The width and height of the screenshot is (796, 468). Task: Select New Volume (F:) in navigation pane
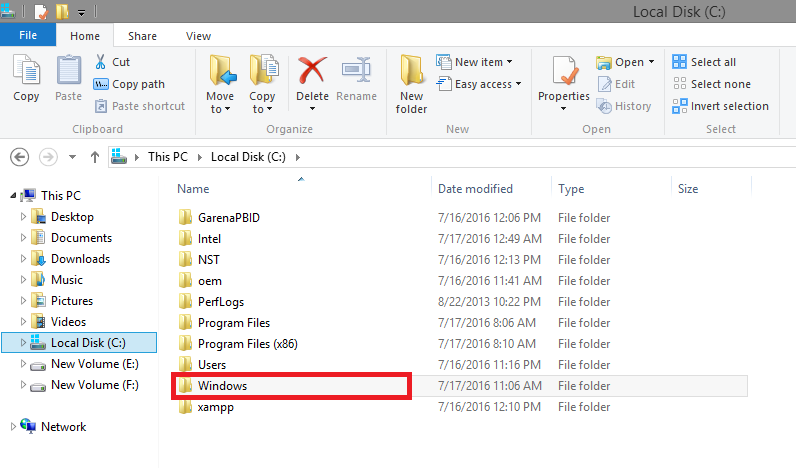(x=94, y=385)
